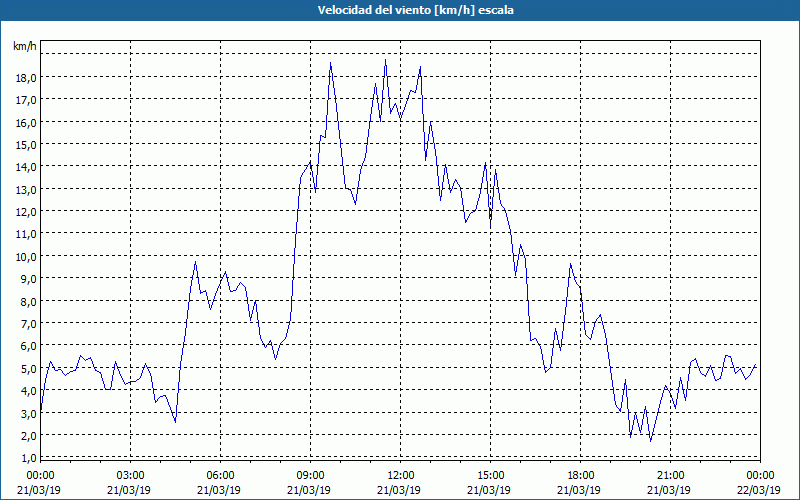Click the 21:00 time label
Screen dimensions: 800x500
coord(670,476)
